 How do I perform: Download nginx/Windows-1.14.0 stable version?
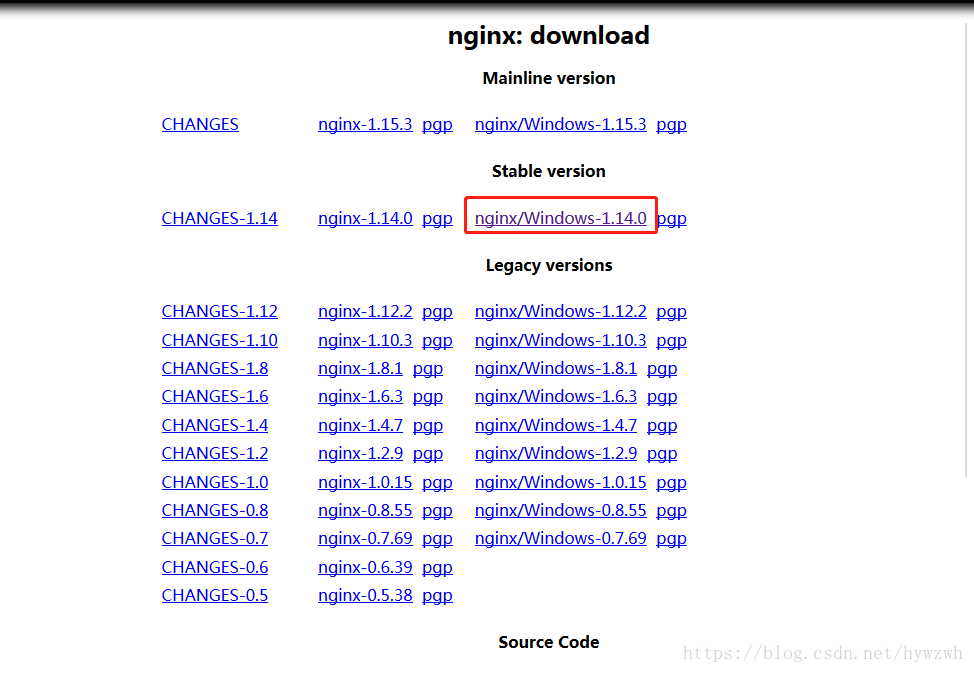[x=560, y=218]
